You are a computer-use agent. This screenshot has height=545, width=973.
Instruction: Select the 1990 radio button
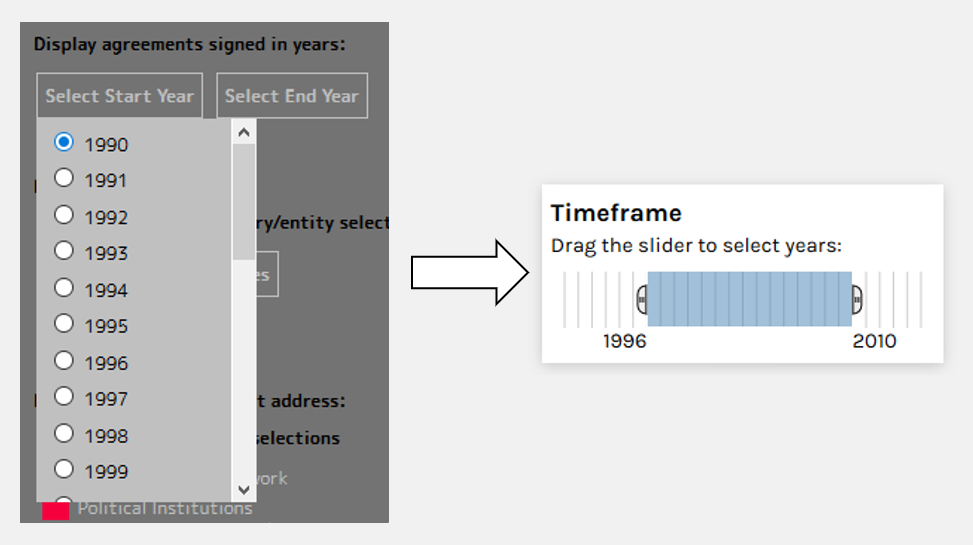click(64, 142)
